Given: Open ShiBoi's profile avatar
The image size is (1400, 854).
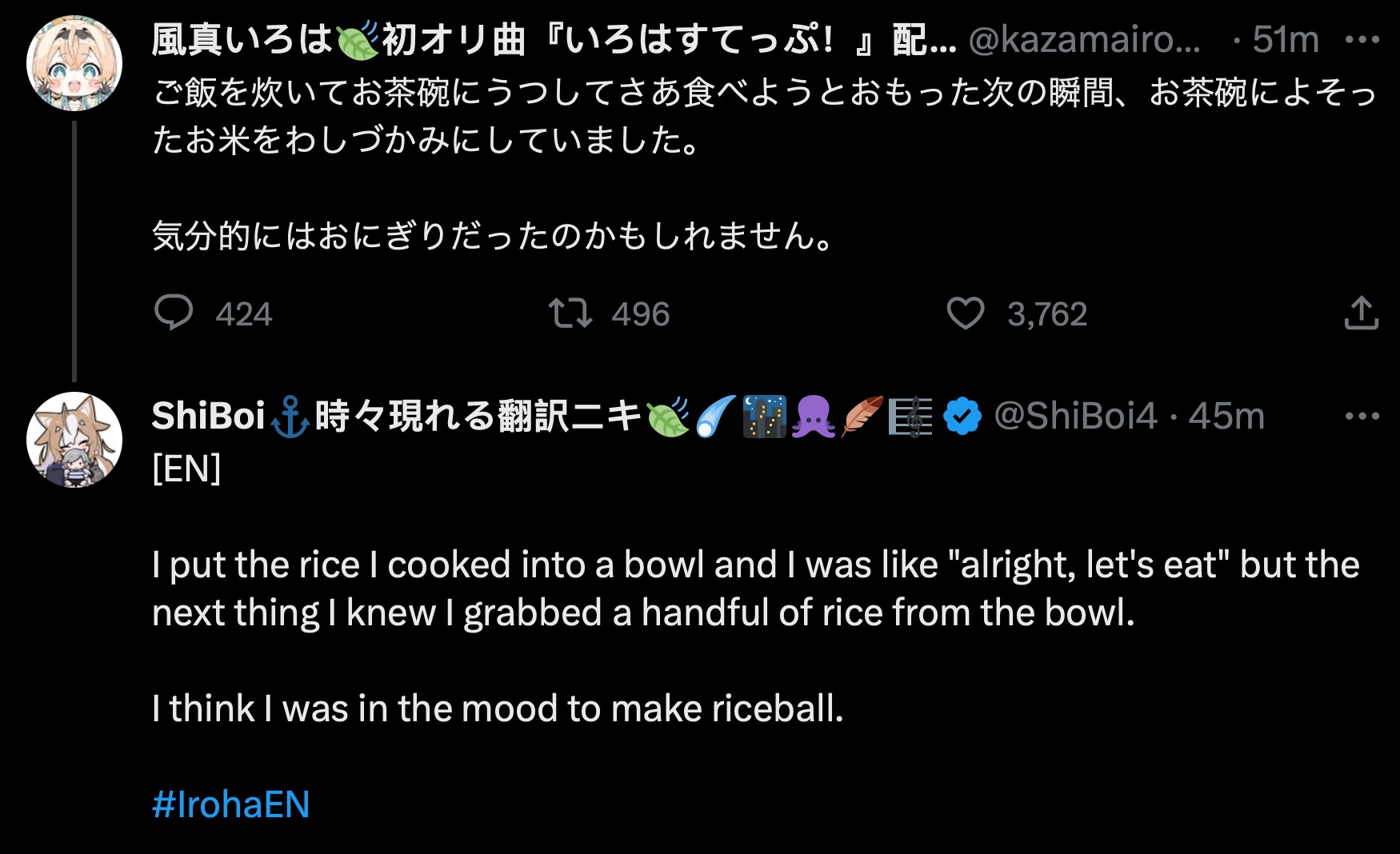Looking at the screenshot, I should 74,440.
